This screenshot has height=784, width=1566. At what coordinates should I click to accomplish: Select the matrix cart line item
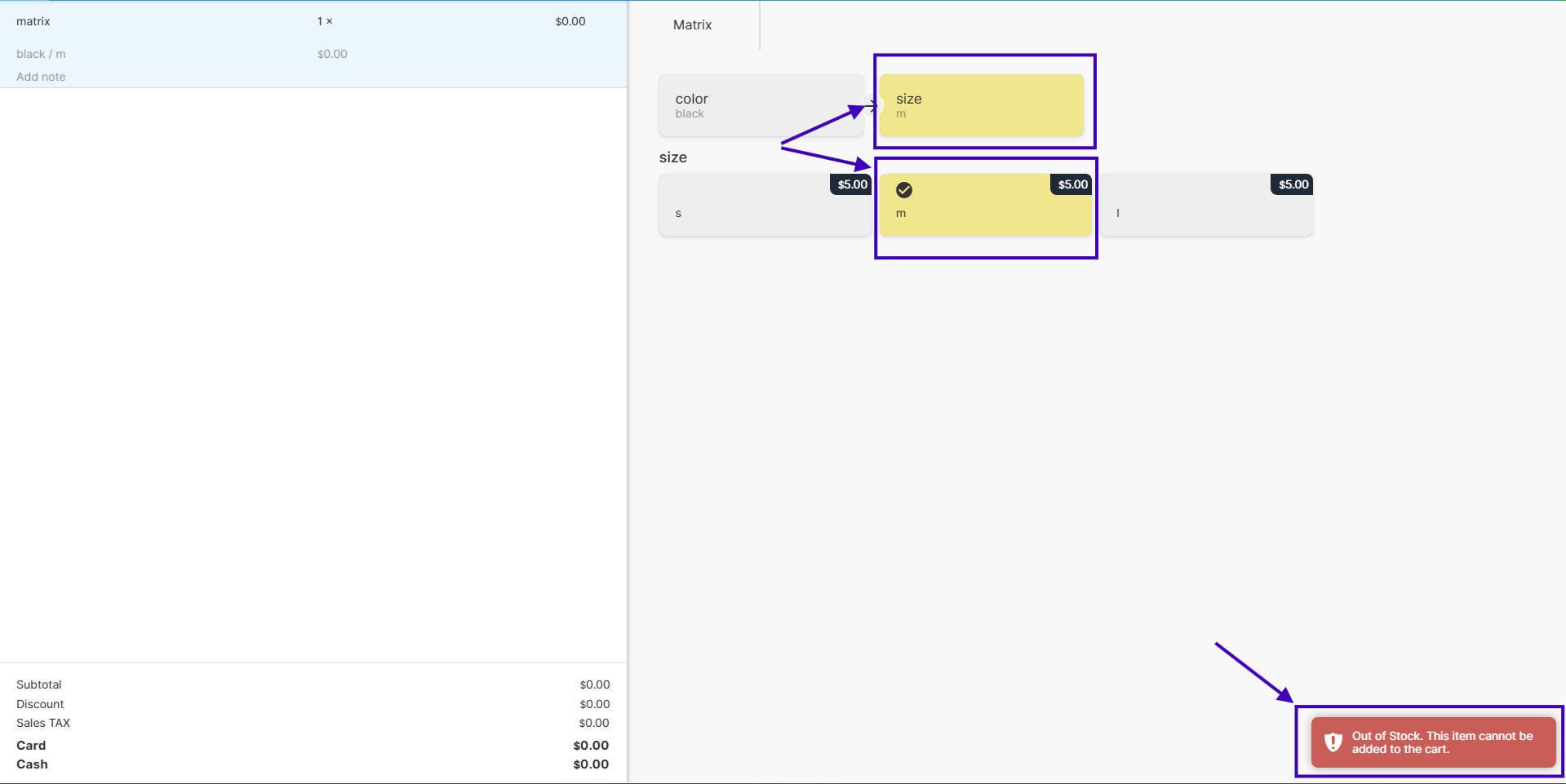point(163,22)
